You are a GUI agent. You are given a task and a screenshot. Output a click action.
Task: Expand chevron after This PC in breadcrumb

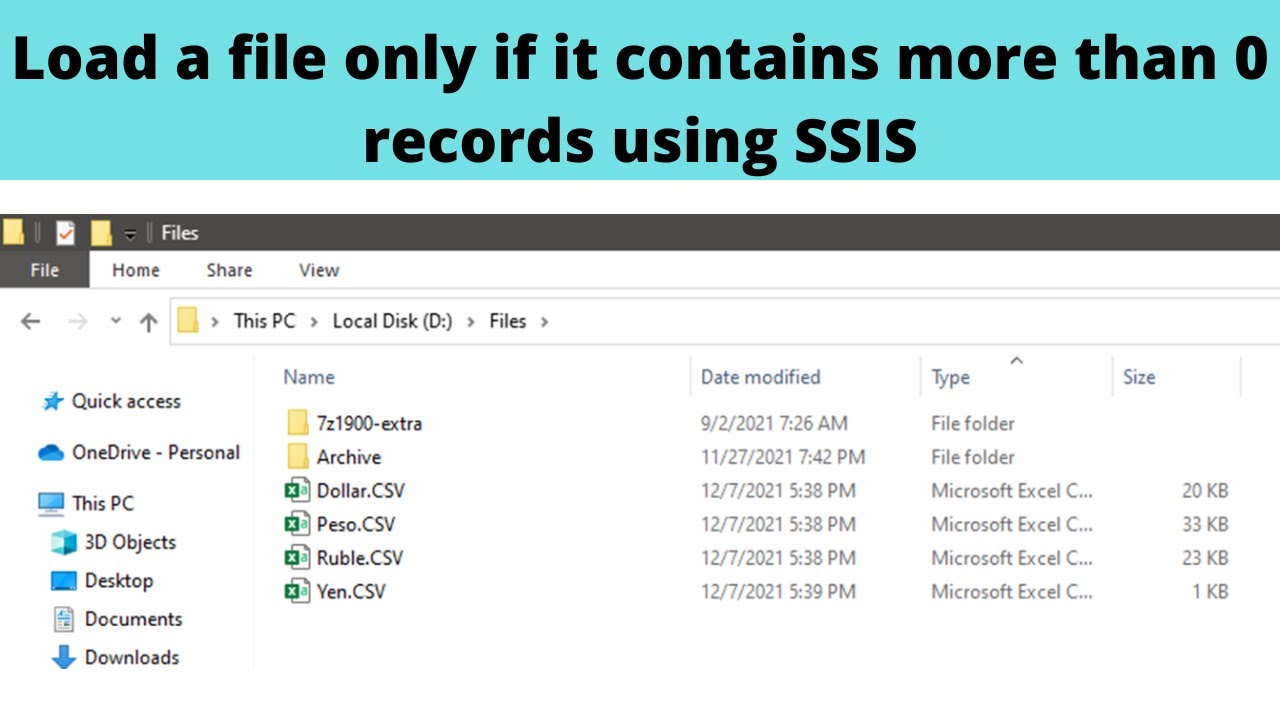click(314, 321)
